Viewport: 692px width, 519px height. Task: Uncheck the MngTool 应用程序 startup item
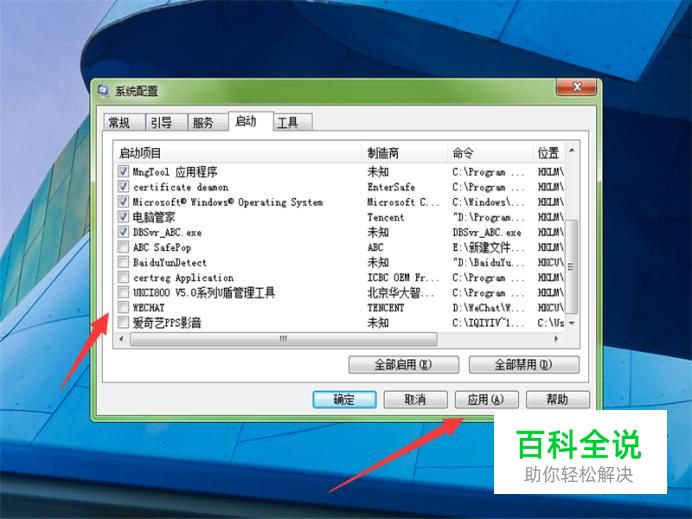tap(123, 171)
